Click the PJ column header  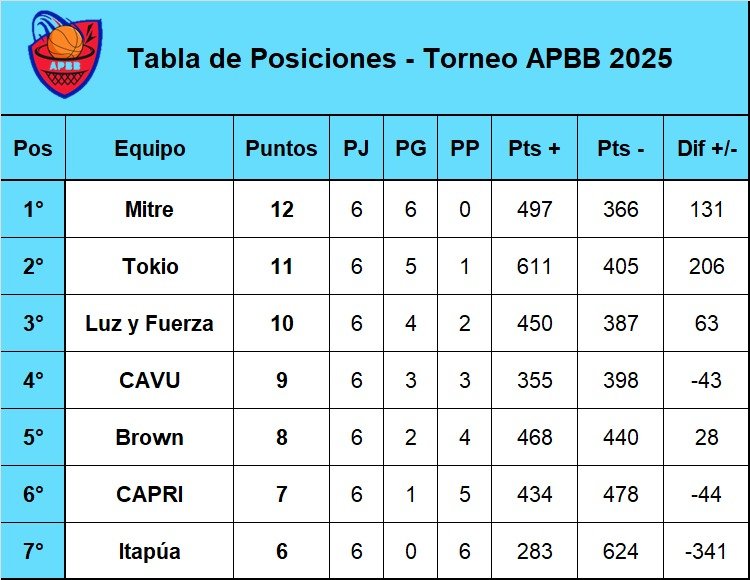[356, 148]
